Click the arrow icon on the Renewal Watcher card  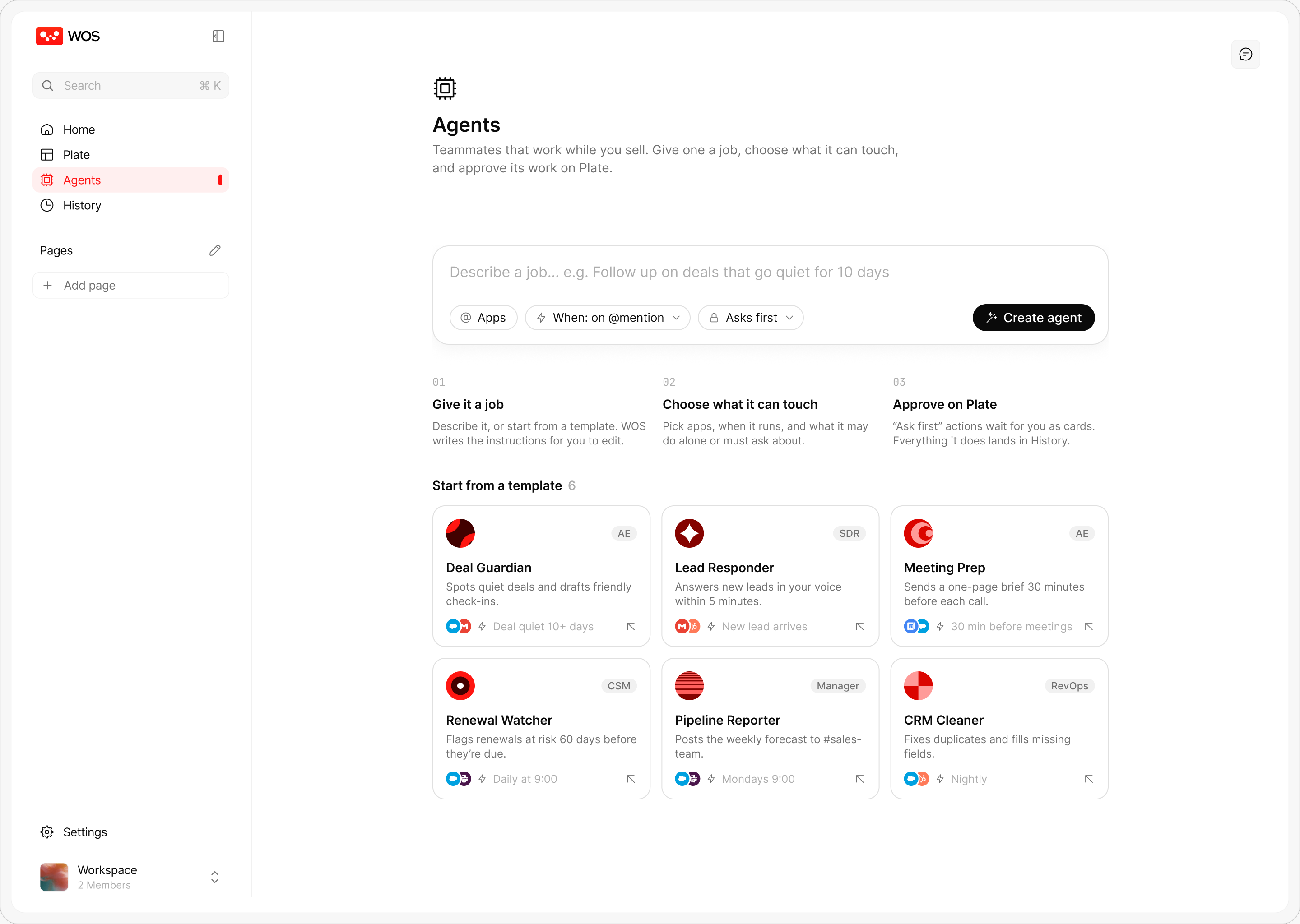pos(631,779)
